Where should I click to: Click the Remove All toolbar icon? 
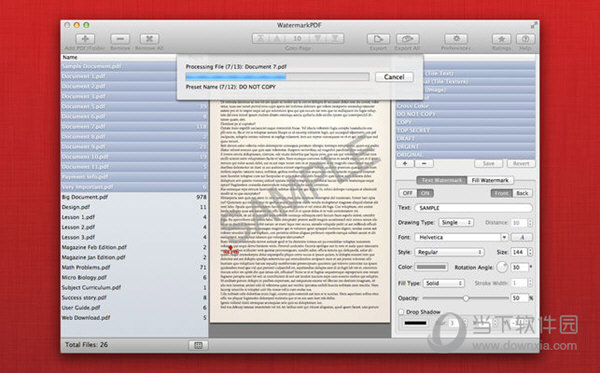coord(149,39)
